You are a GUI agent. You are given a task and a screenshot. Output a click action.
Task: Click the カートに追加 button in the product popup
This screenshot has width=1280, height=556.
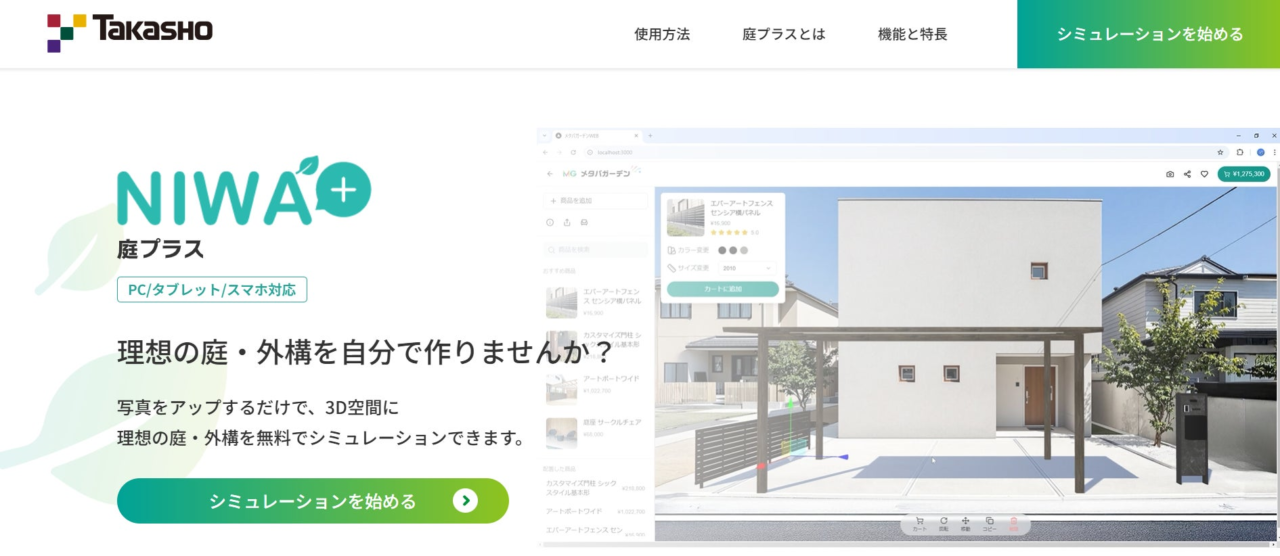click(x=723, y=289)
